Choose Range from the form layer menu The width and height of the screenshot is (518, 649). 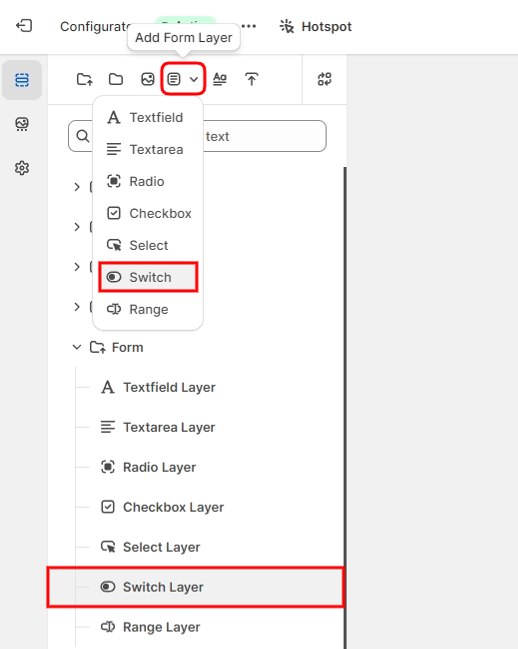point(148,309)
